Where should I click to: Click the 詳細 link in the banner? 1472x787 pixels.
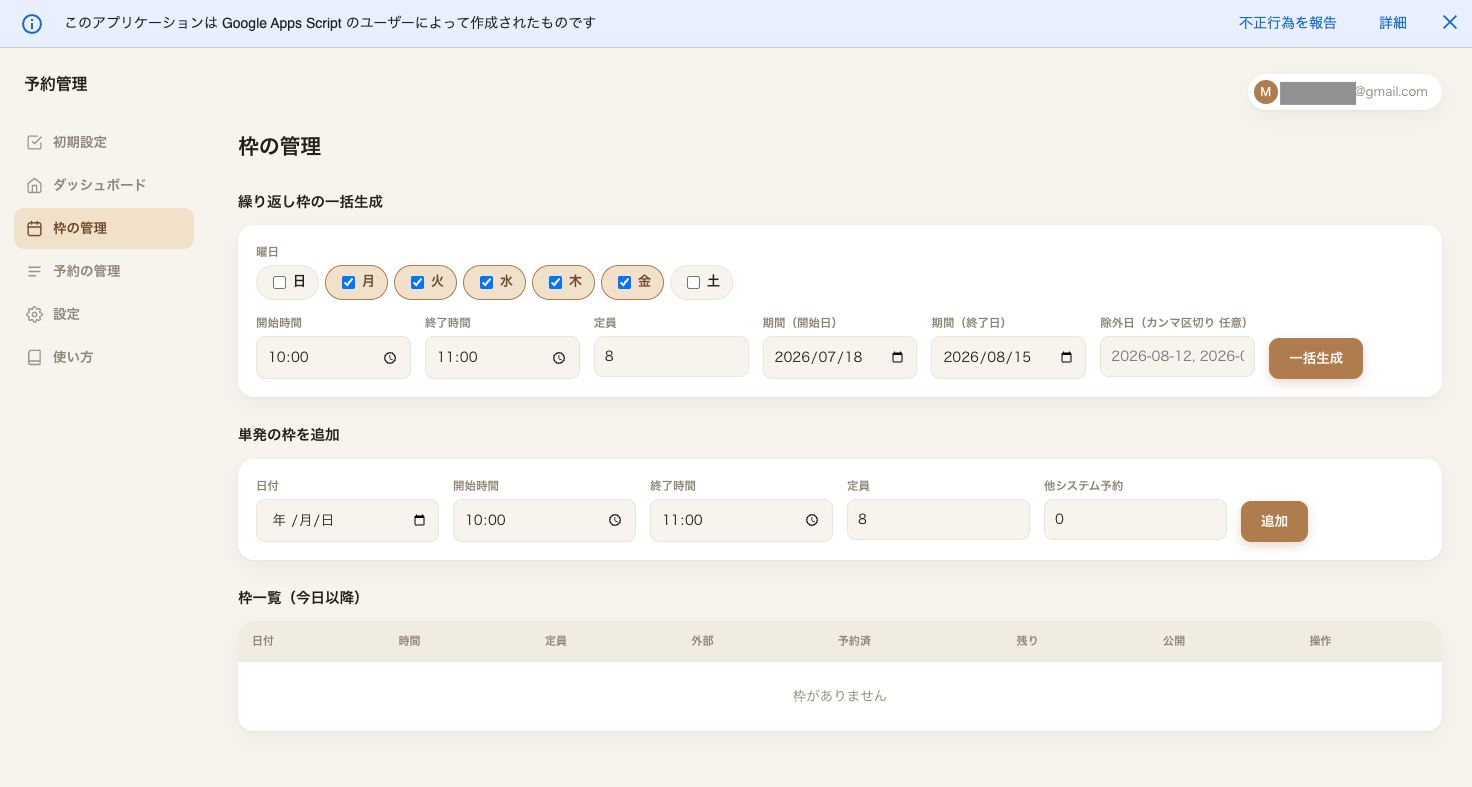[1393, 23]
